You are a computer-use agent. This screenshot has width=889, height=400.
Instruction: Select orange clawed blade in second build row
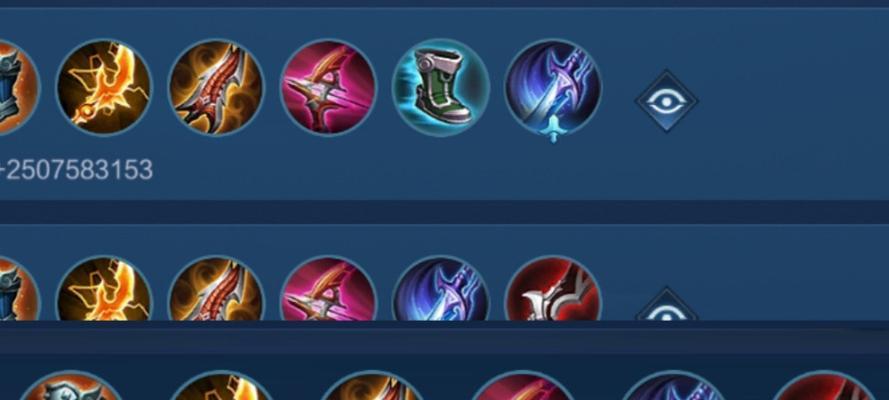tap(216, 288)
